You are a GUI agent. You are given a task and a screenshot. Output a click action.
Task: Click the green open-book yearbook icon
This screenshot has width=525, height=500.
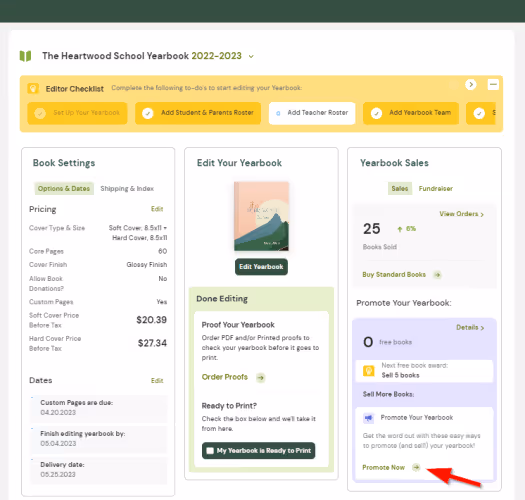(25, 56)
